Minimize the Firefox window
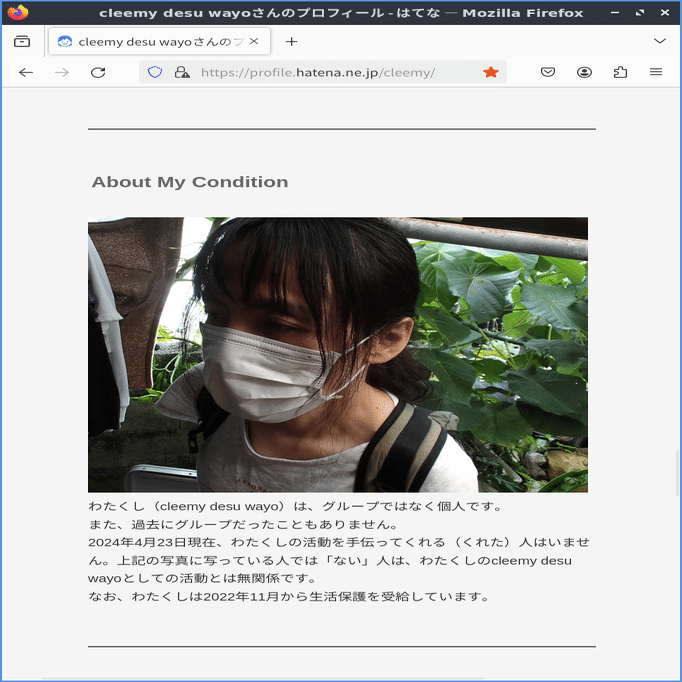Viewport: 682px width, 682px height. coord(615,13)
